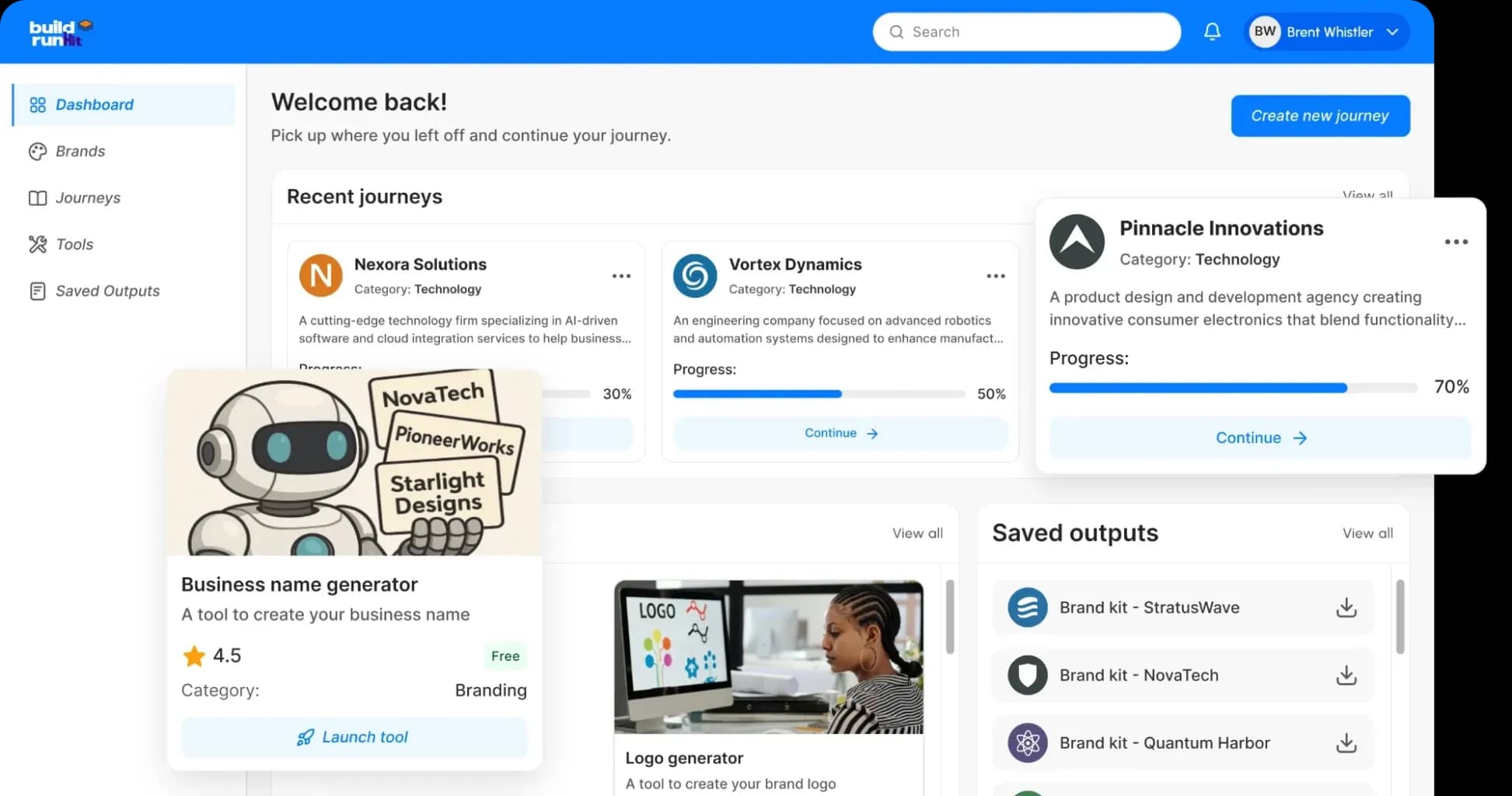
Task: View all tools
Action: pos(917,533)
